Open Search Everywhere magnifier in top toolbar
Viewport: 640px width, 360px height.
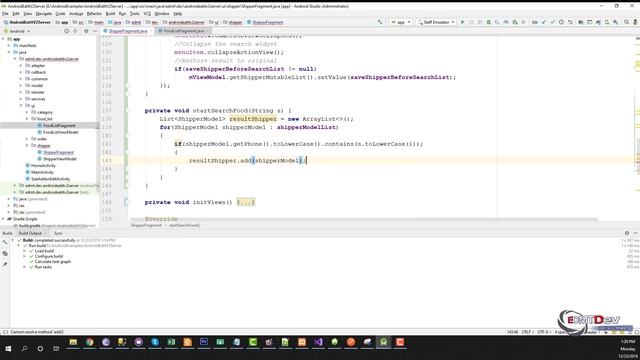(x=626, y=22)
